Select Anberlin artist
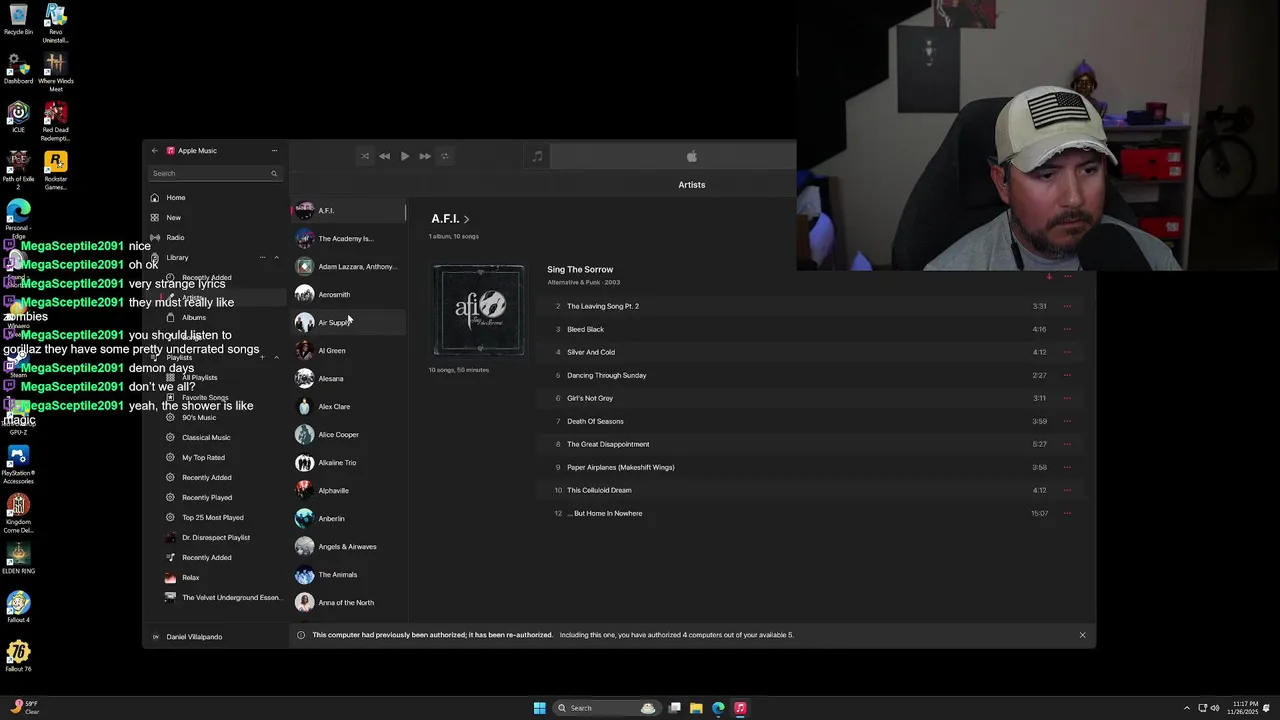 [348, 518]
